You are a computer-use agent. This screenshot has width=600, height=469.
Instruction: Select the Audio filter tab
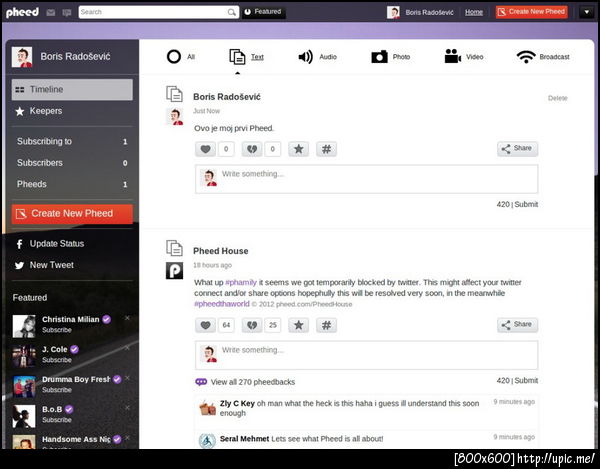pyautogui.click(x=317, y=57)
